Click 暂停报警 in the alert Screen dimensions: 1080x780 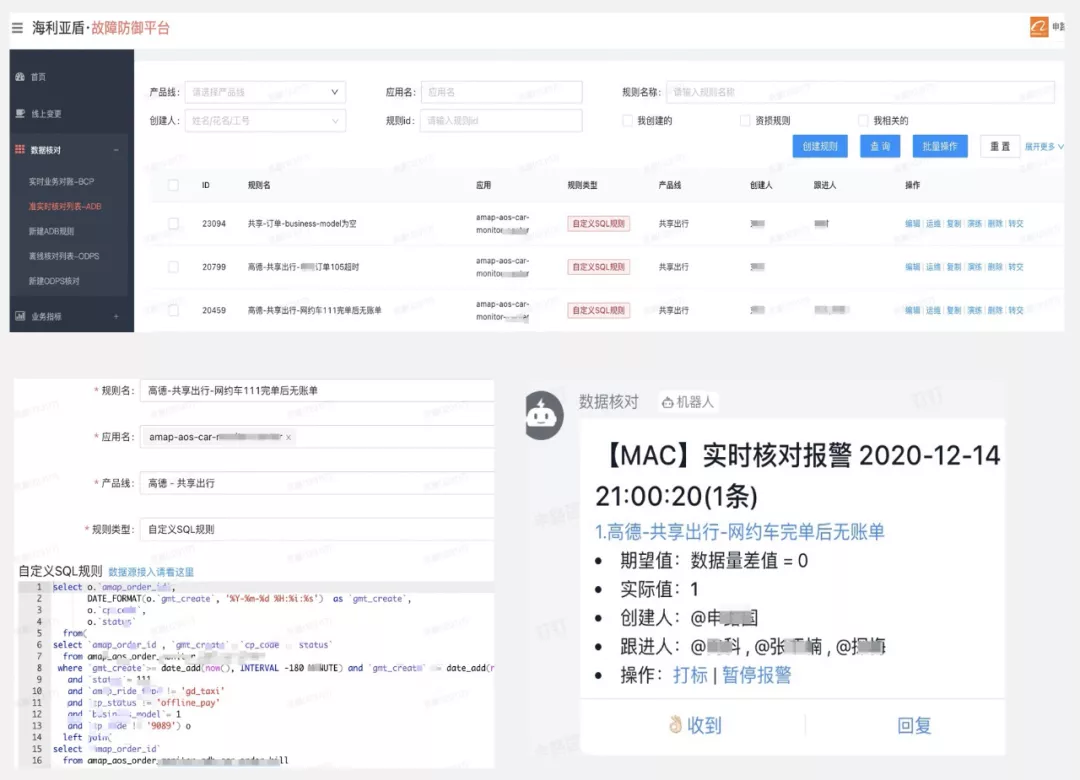[x=756, y=675]
